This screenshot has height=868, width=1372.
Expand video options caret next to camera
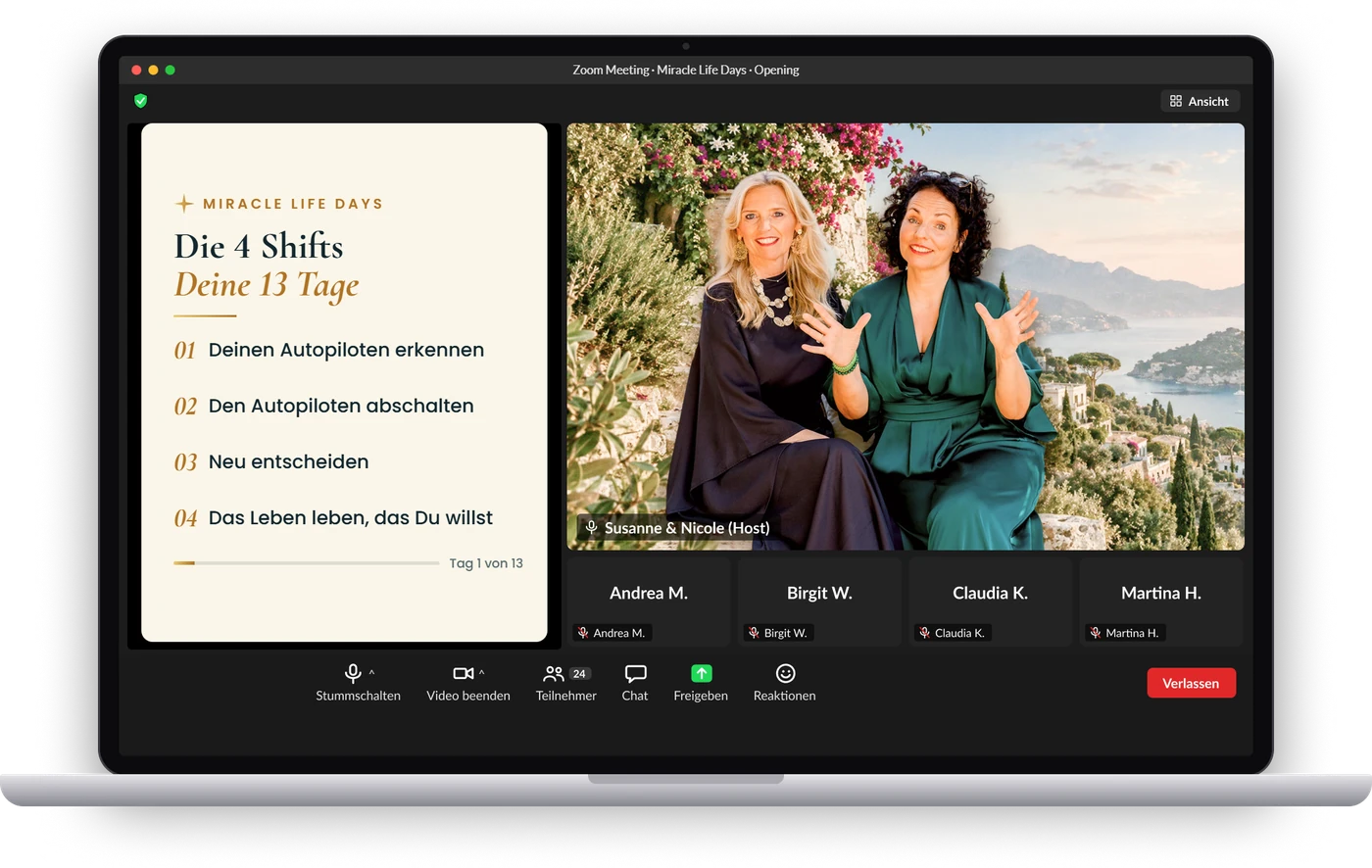point(481,673)
